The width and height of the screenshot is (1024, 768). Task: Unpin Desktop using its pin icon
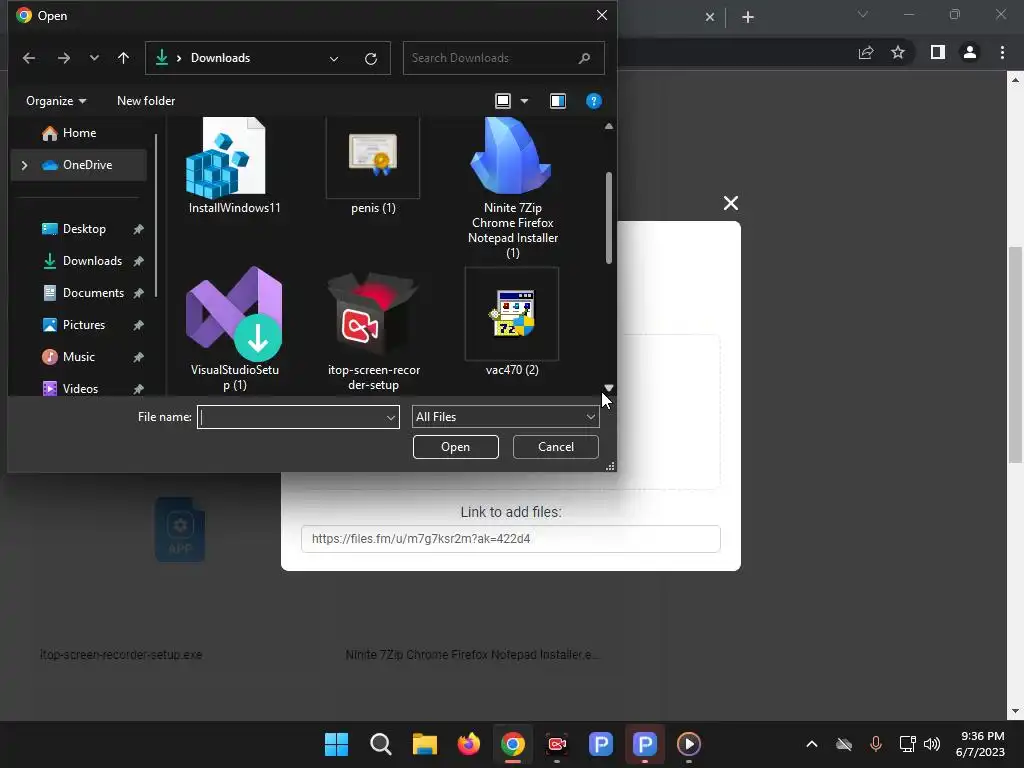138,229
